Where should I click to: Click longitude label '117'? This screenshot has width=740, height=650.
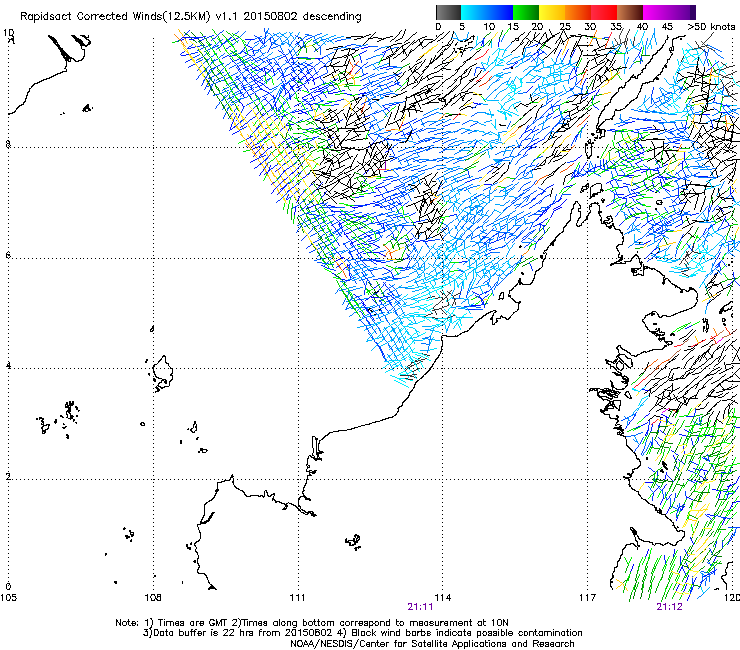tap(587, 598)
